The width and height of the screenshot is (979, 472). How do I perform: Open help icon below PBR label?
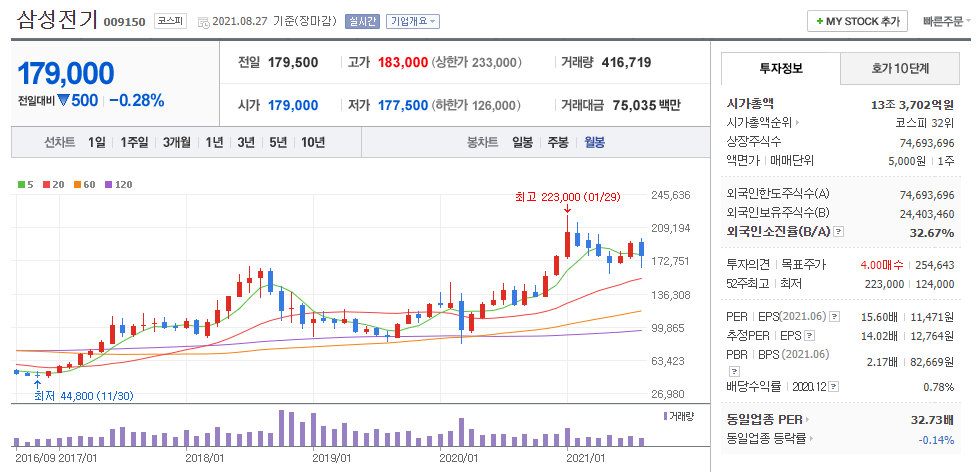pos(732,371)
